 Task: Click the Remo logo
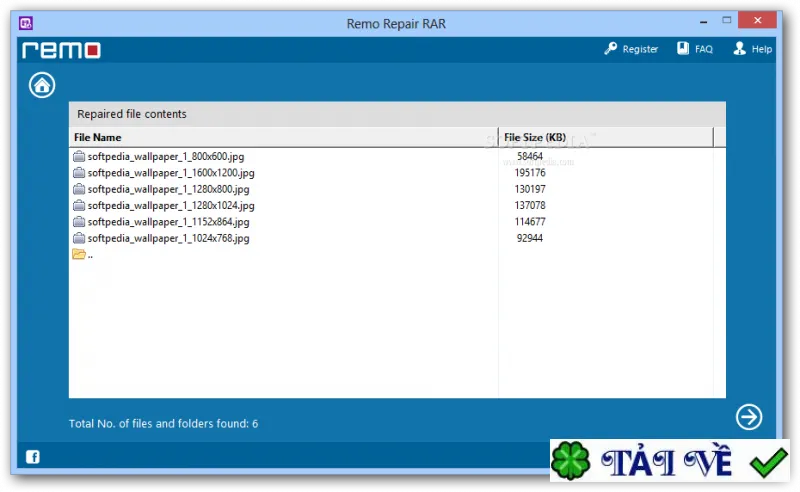[61, 50]
